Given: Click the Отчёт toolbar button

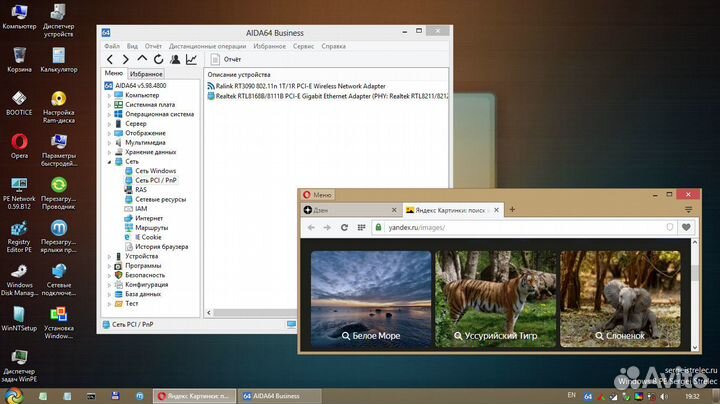Looking at the screenshot, I should (225, 60).
